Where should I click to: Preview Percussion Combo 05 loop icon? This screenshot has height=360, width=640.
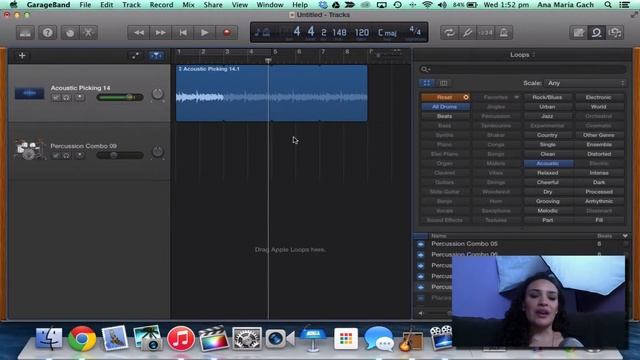coord(421,244)
